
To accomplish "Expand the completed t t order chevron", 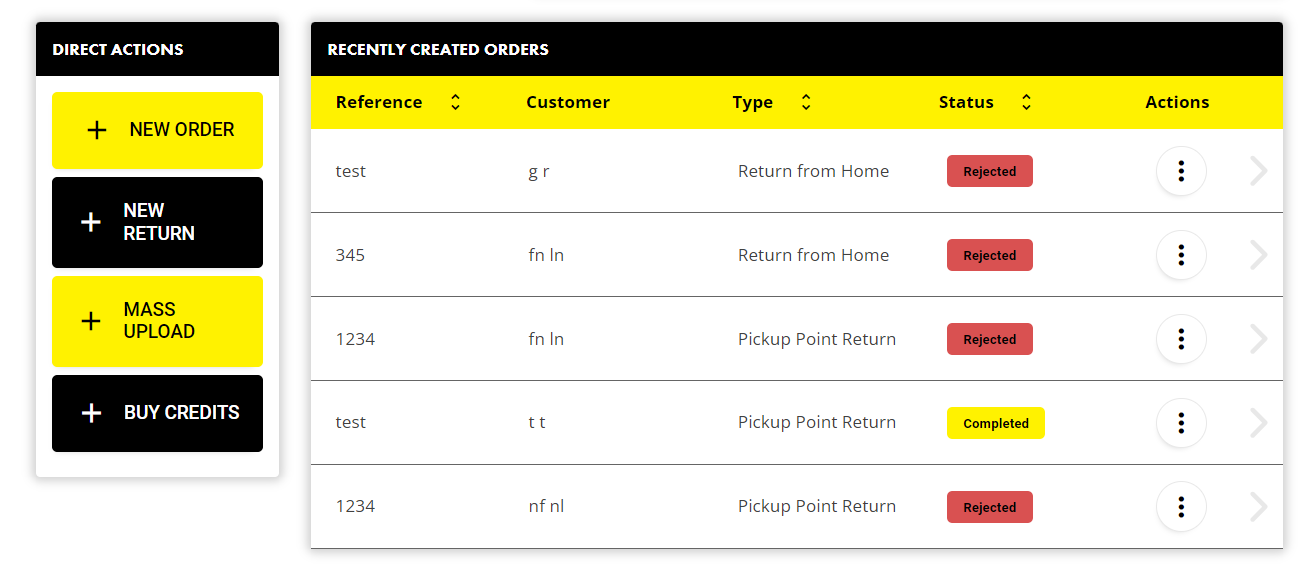I will (x=1259, y=423).
